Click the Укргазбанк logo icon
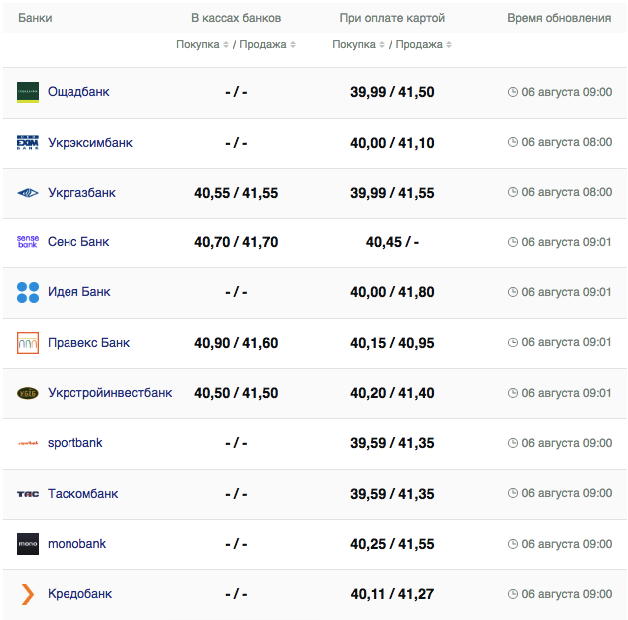This screenshot has height=620, width=628. pyautogui.click(x=28, y=193)
